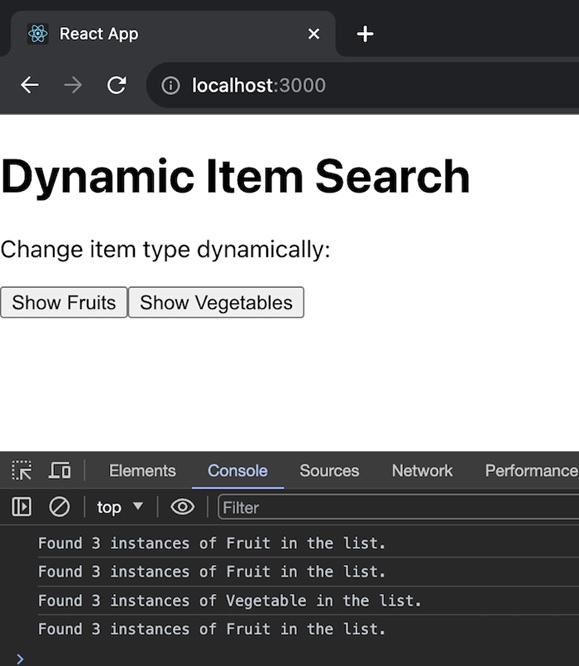Go forward to the next page
Viewport: 579px width, 666px height.
[x=73, y=85]
